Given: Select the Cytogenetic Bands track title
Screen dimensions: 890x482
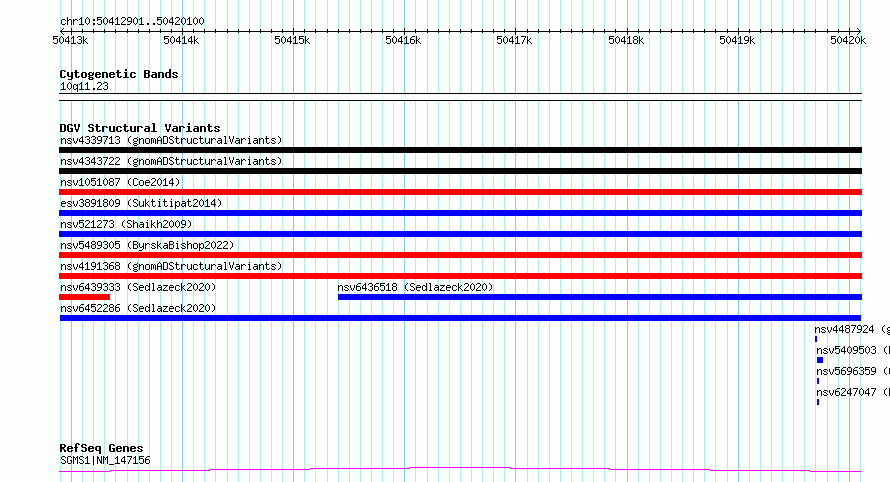Looking at the screenshot, I should [119, 74].
